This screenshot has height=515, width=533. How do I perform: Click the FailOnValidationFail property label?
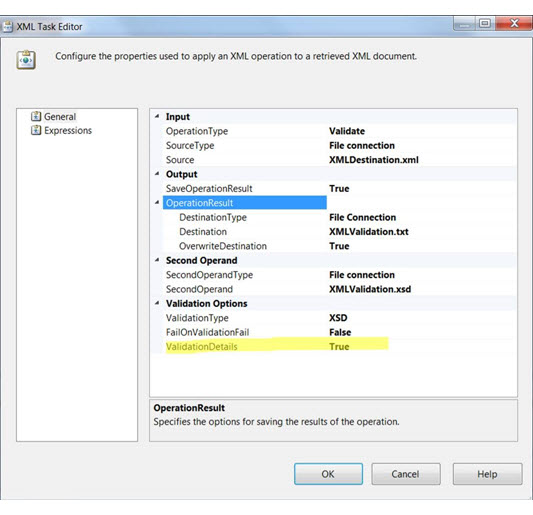207,332
